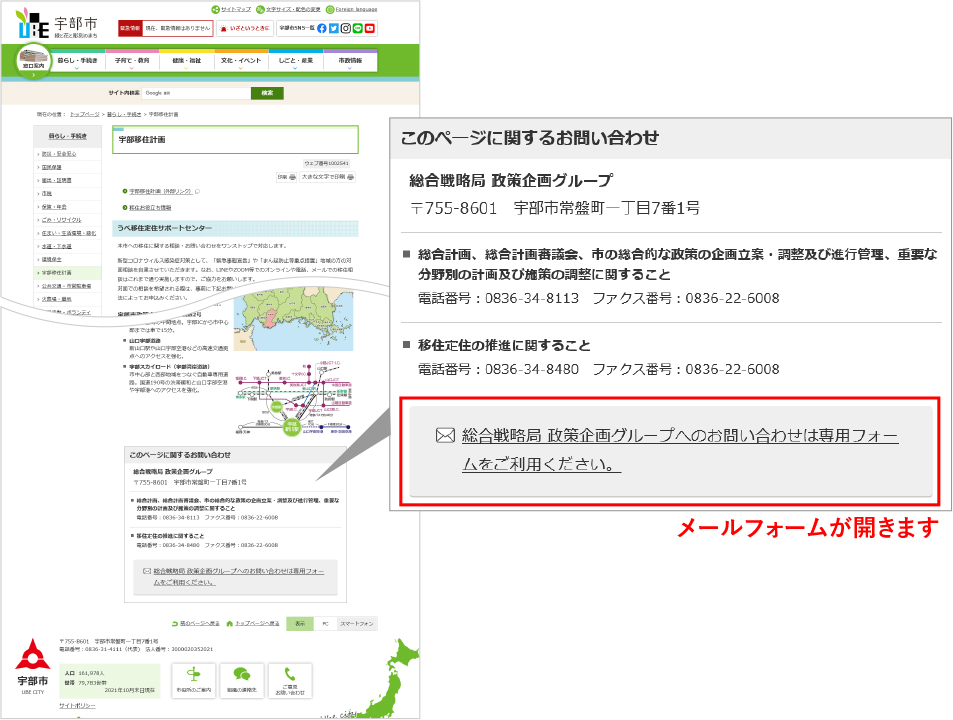
Task: Click the Foreign language globe icon
Action: [330, 9]
